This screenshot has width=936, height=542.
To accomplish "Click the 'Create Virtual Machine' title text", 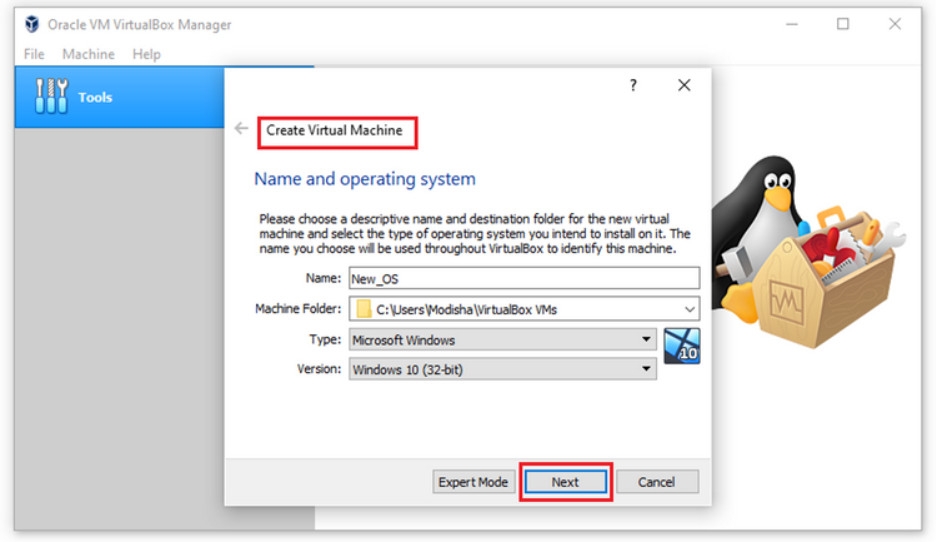I will coord(334,130).
